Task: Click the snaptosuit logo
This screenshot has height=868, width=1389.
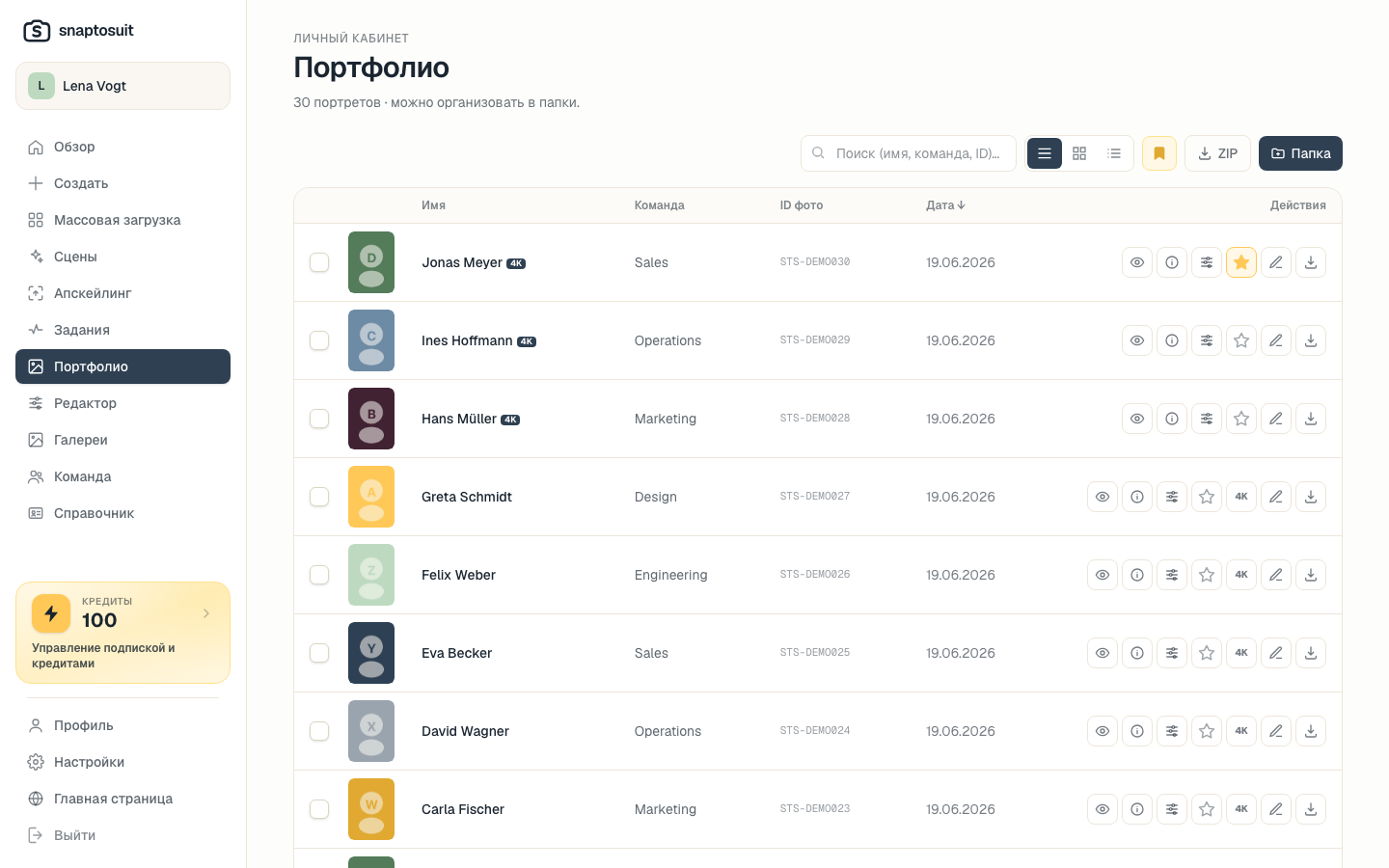Action: click(78, 31)
